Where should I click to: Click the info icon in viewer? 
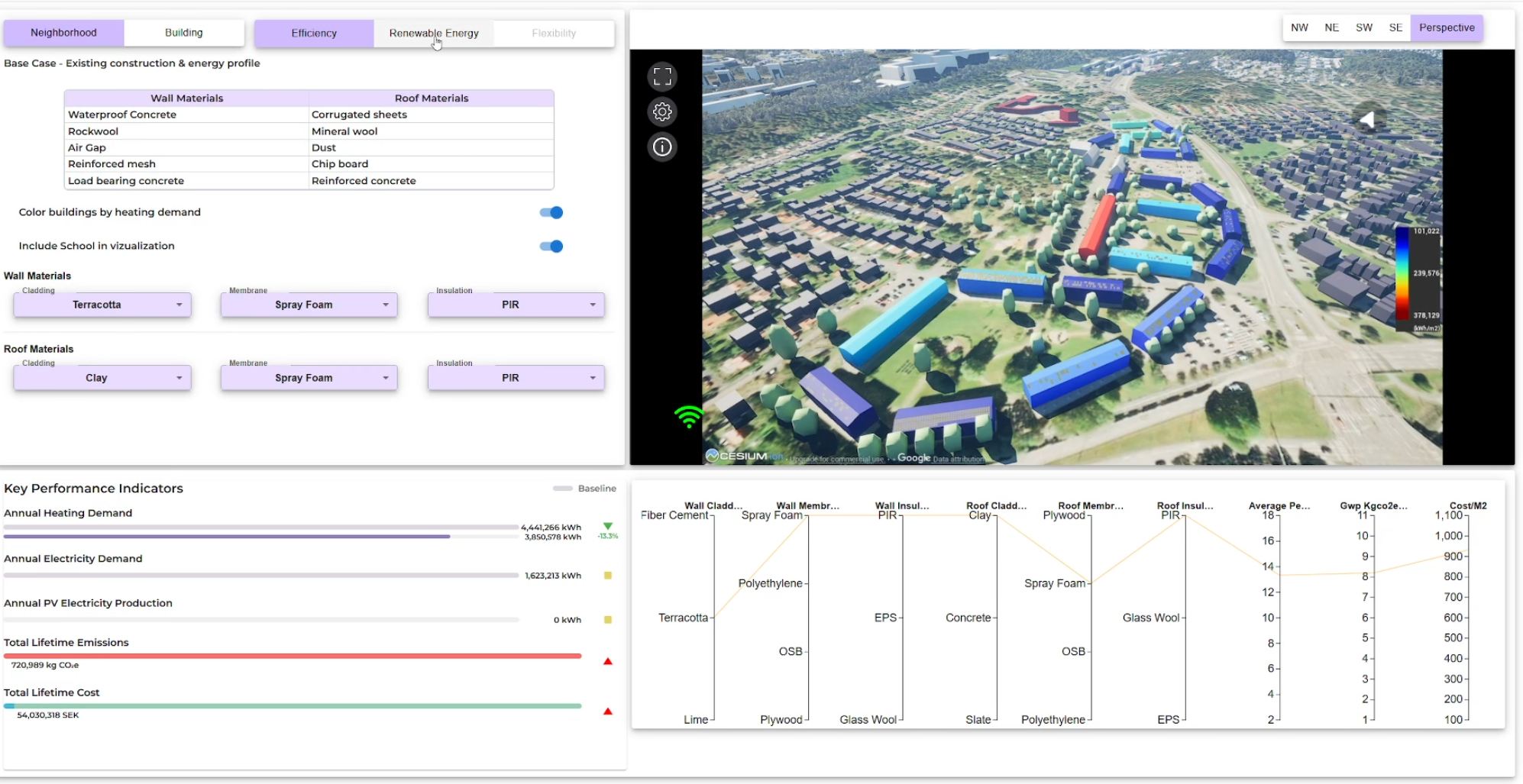[662, 147]
